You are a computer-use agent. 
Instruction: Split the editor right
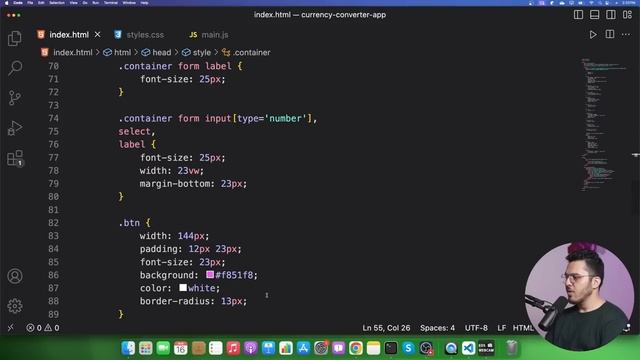pos(610,34)
